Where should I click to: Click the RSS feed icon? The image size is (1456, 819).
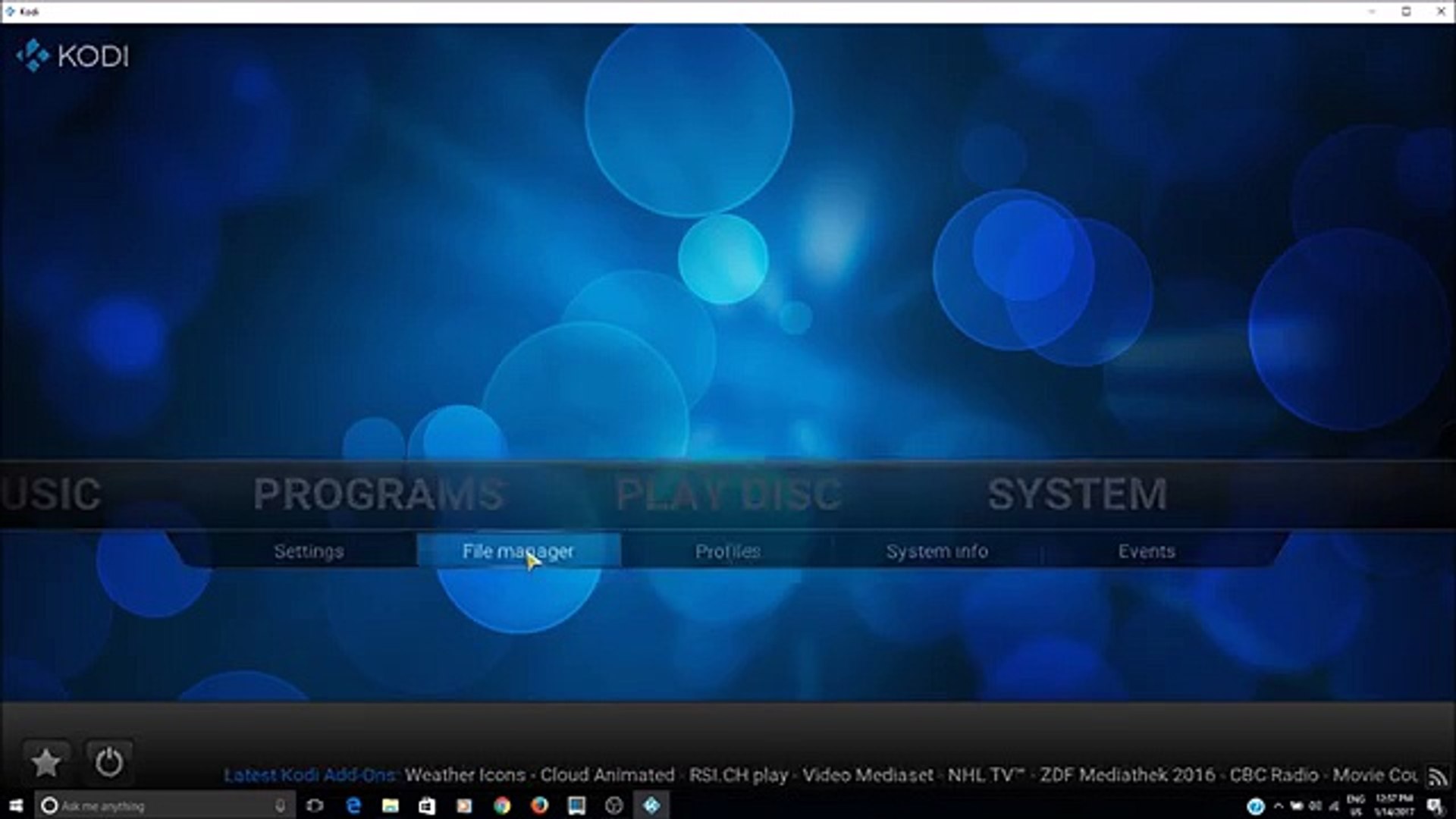[x=1437, y=777]
